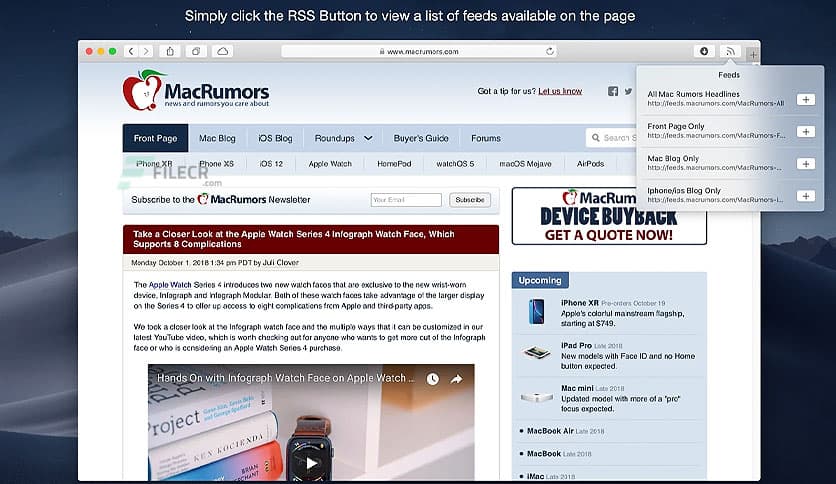Click the AirPods topic link

point(590,164)
